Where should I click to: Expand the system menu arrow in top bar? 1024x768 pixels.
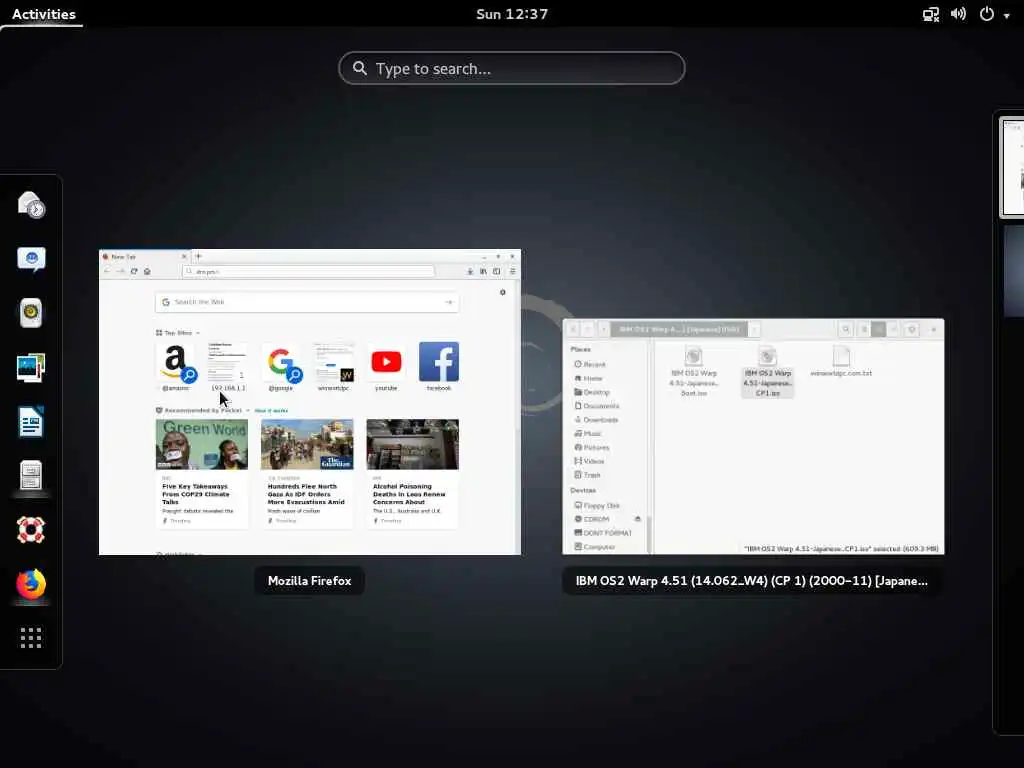click(1006, 15)
